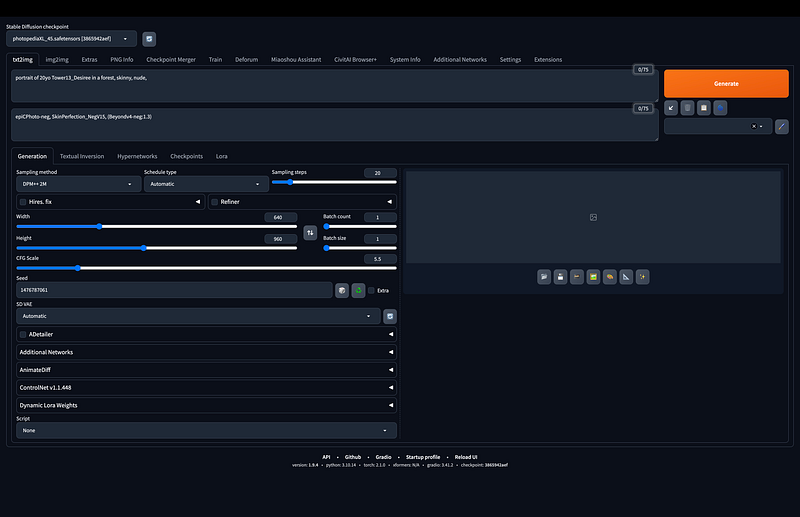This screenshot has width=800, height=517.
Task: Open the Settings tab
Action: coord(510,60)
